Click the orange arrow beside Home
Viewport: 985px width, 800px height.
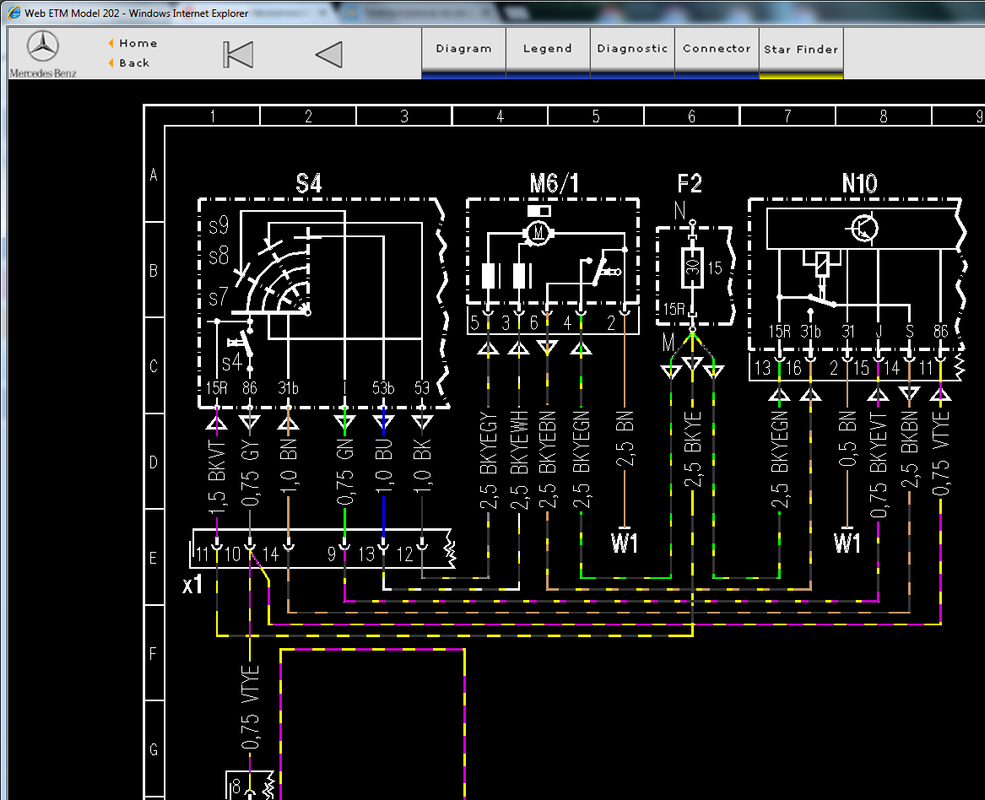pyautogui.click(x=111, y=43)
